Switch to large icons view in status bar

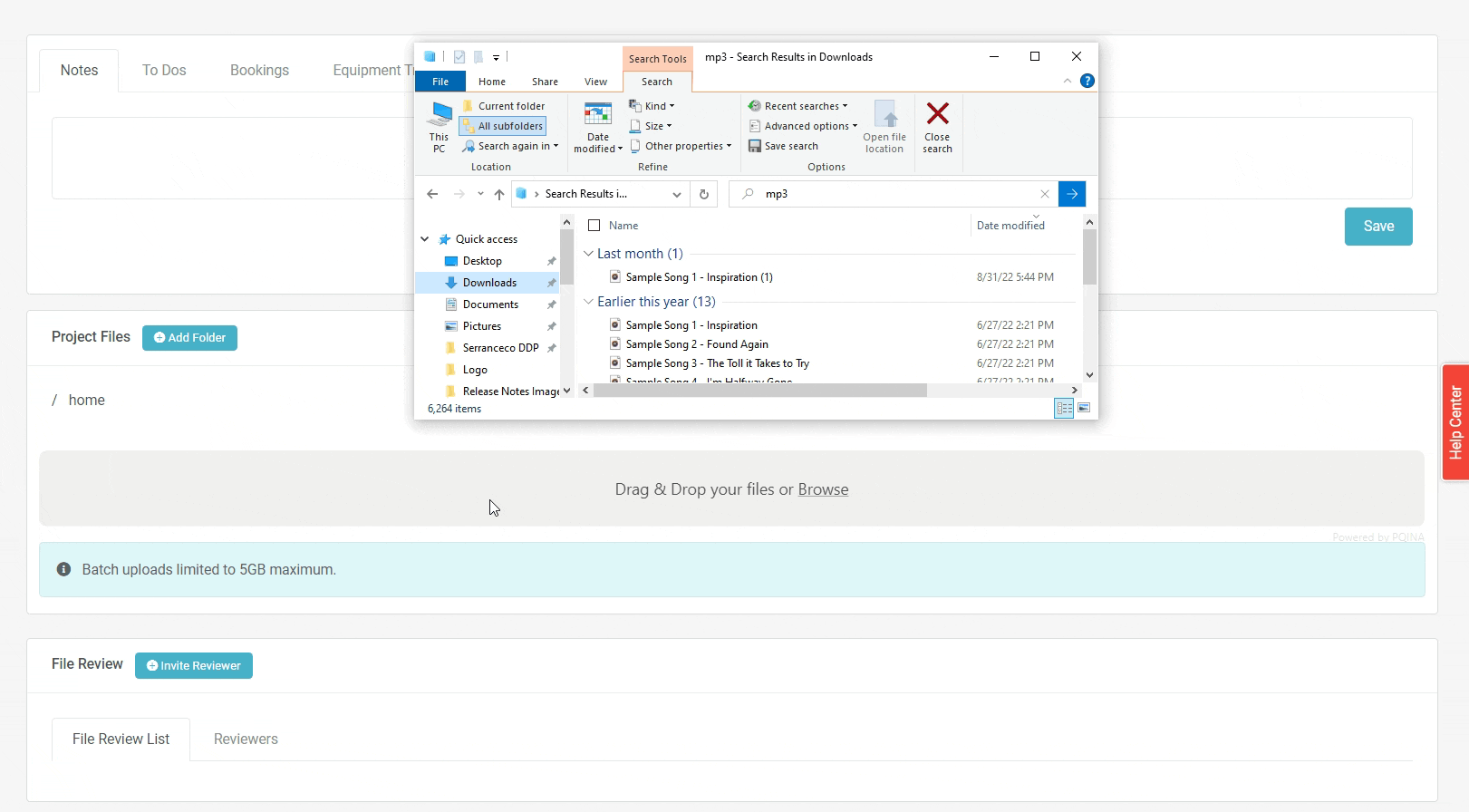click(1084, 409)
